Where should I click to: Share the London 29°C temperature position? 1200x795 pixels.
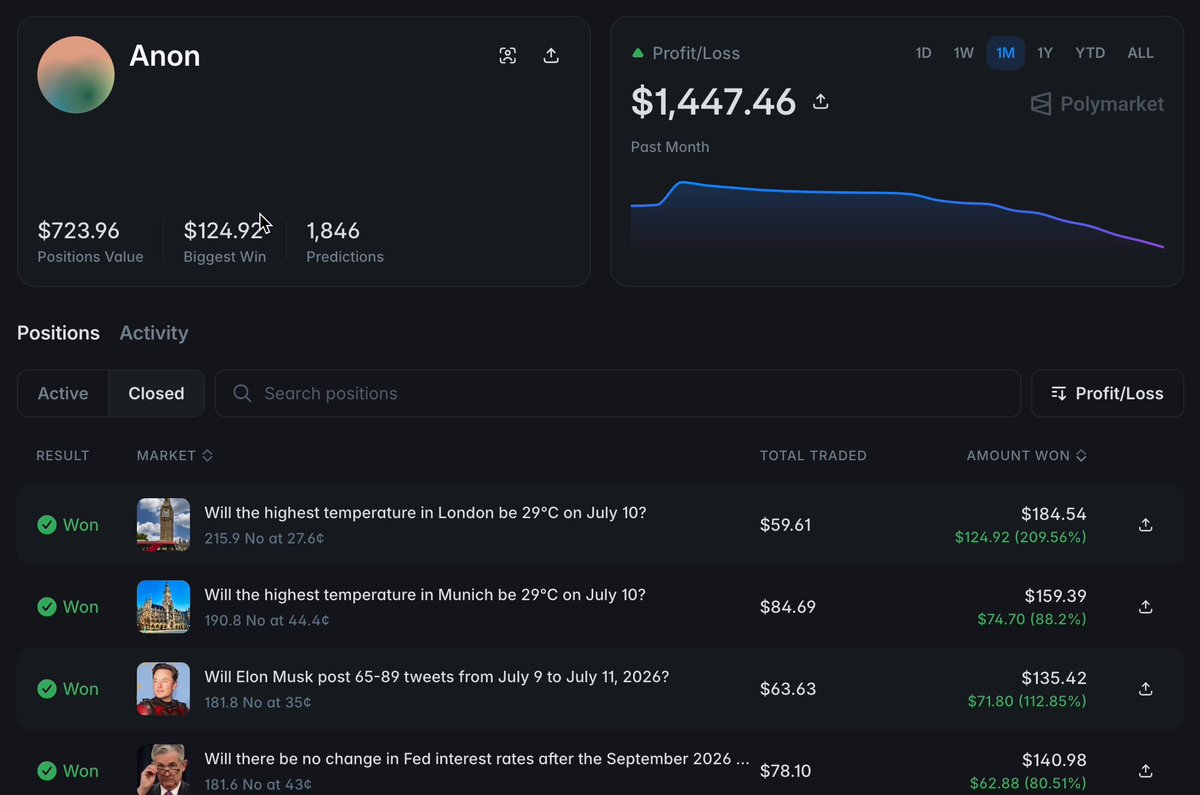tap(1146, 525)
